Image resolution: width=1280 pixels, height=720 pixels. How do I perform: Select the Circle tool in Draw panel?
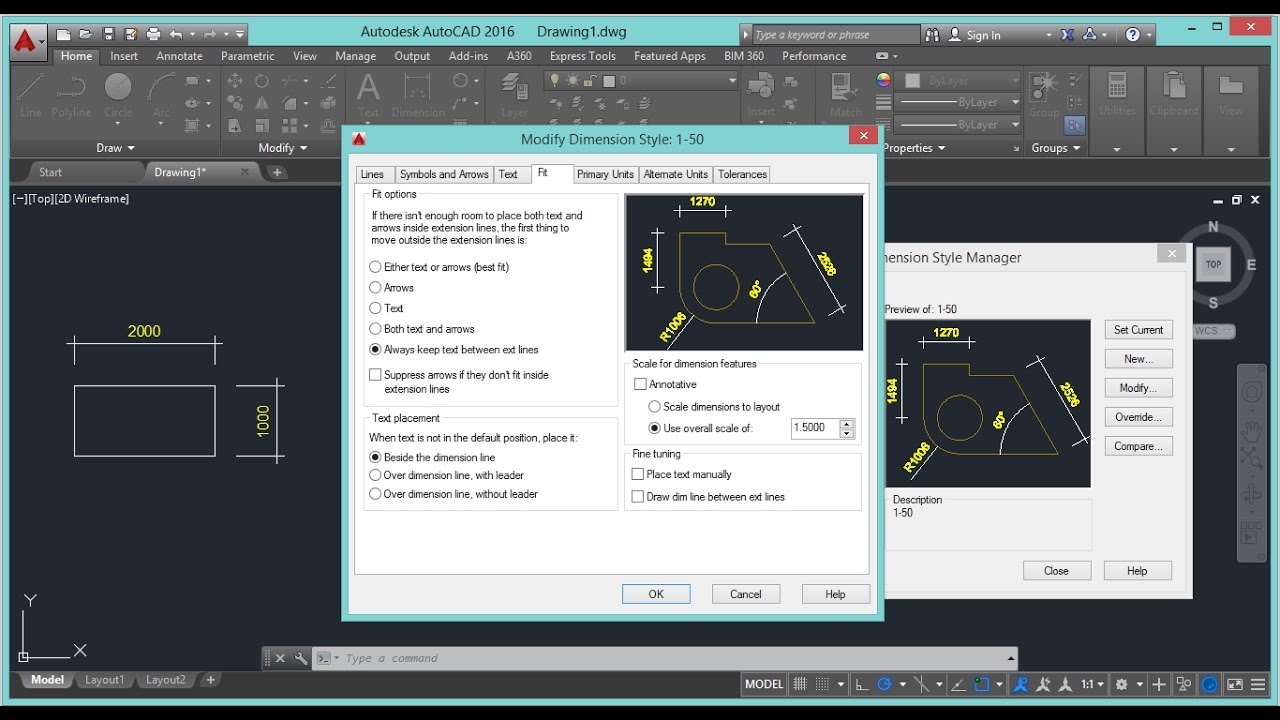tap(118, 96)
